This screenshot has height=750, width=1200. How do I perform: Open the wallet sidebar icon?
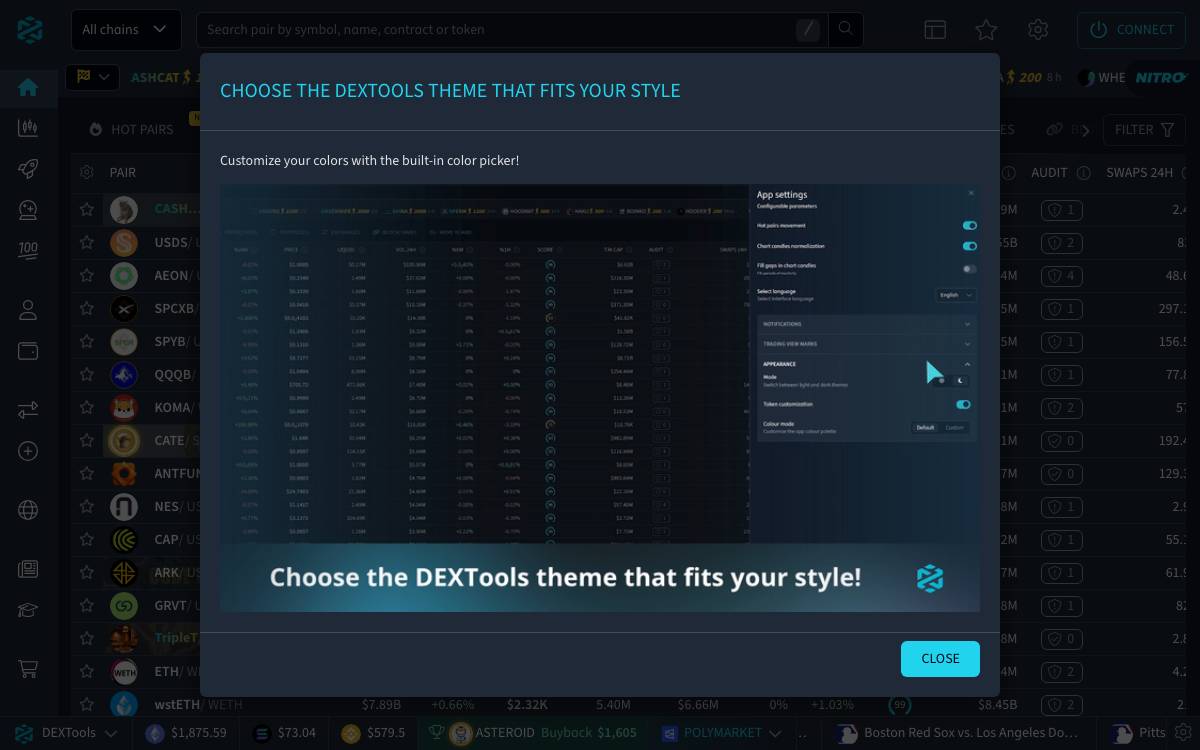(28, 351)
